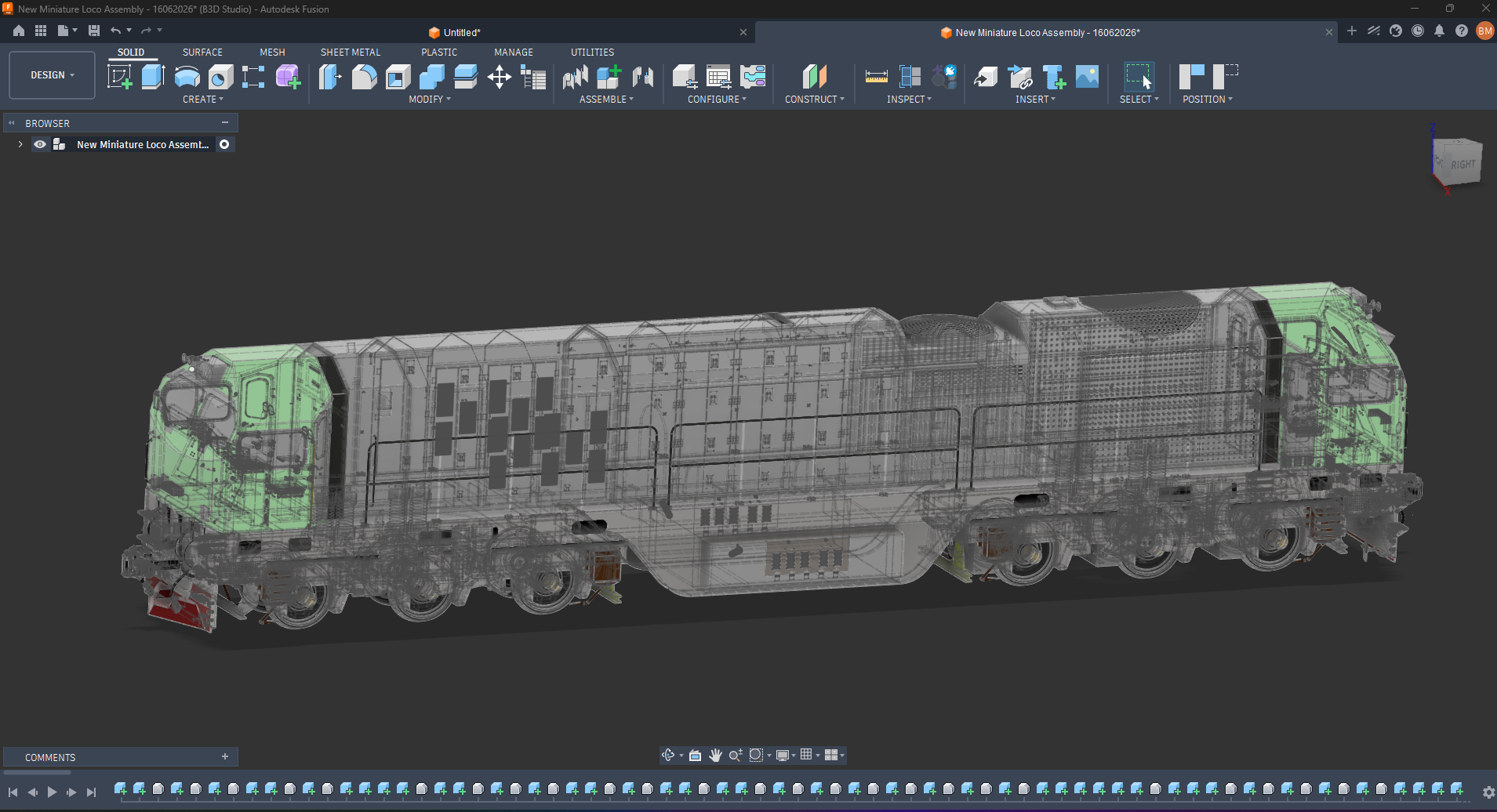The image size is (1497, 812).
Task: Expand the CREATE menu dropdown
Action: tap(203, 100)
